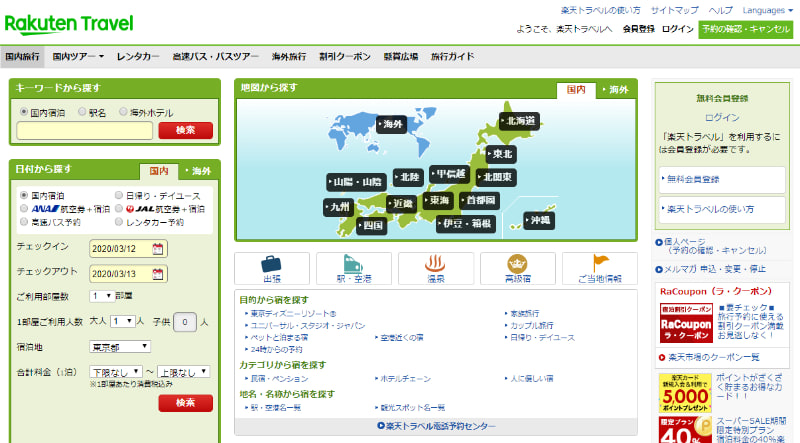Viewport: 800px width, 443px height.
Task: Open 楽天トラベルの使い方 sidebar button
Action: tap(722, 209)
